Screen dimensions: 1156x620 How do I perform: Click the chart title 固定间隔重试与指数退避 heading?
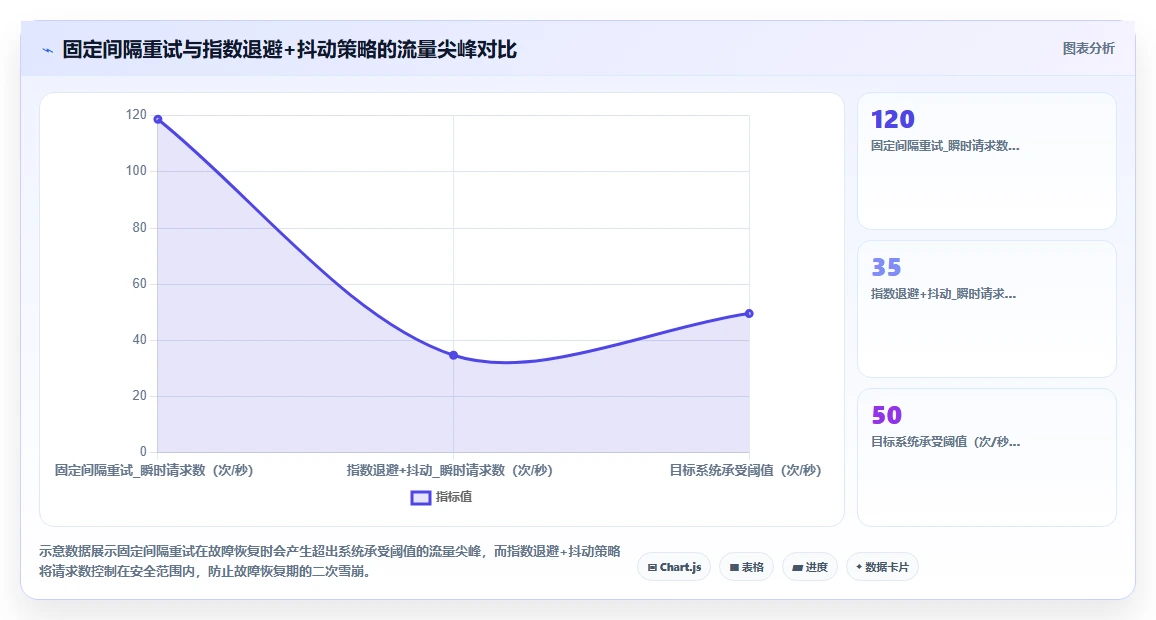(289, 49)
